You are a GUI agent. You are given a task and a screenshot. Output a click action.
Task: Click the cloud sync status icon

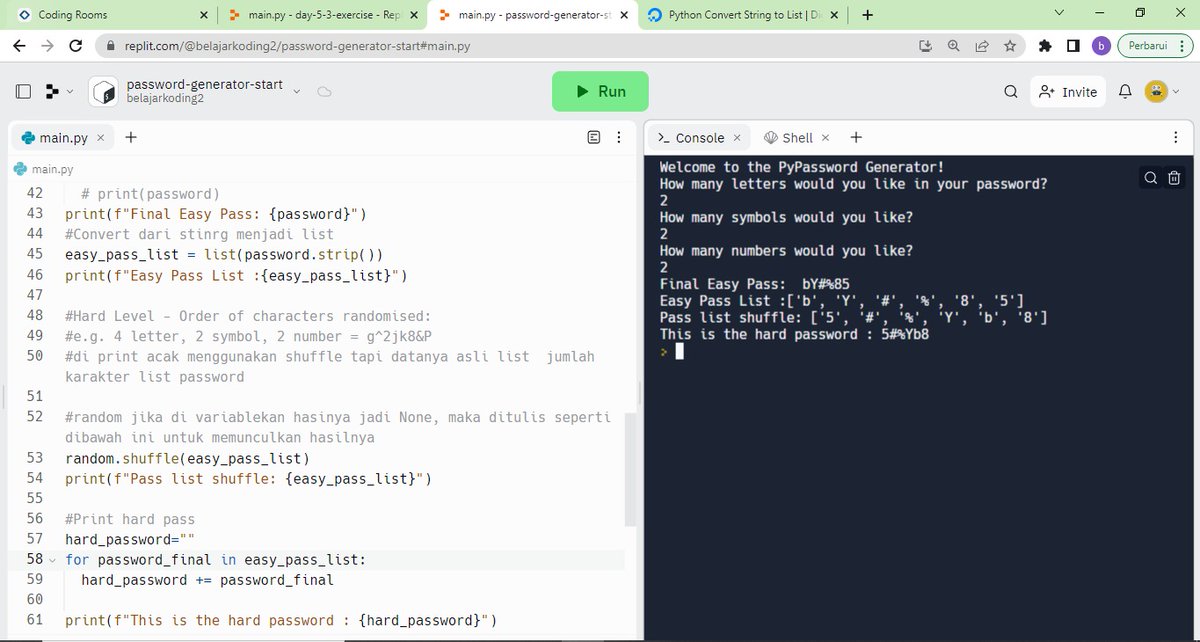pyautogui.click(x=324, y=90)
